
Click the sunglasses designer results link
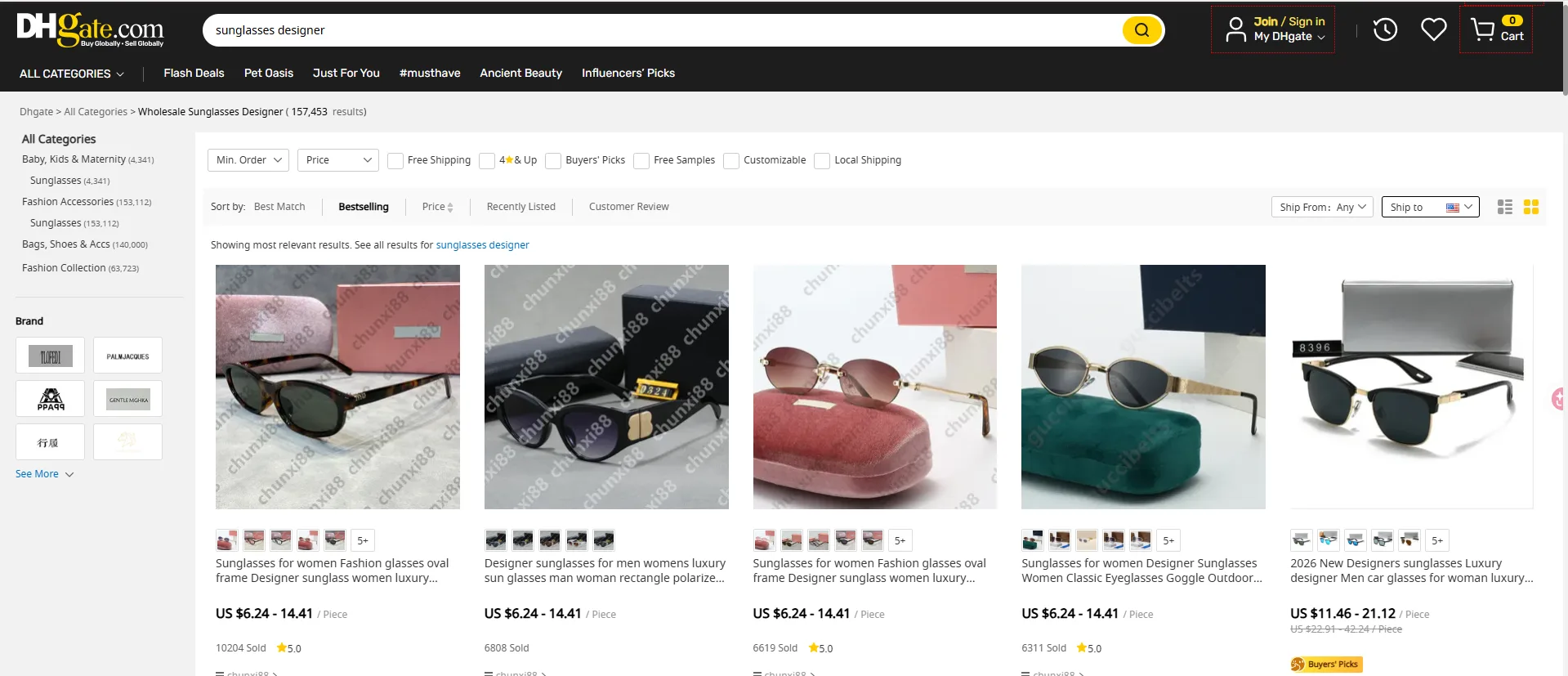click(482, 245)
